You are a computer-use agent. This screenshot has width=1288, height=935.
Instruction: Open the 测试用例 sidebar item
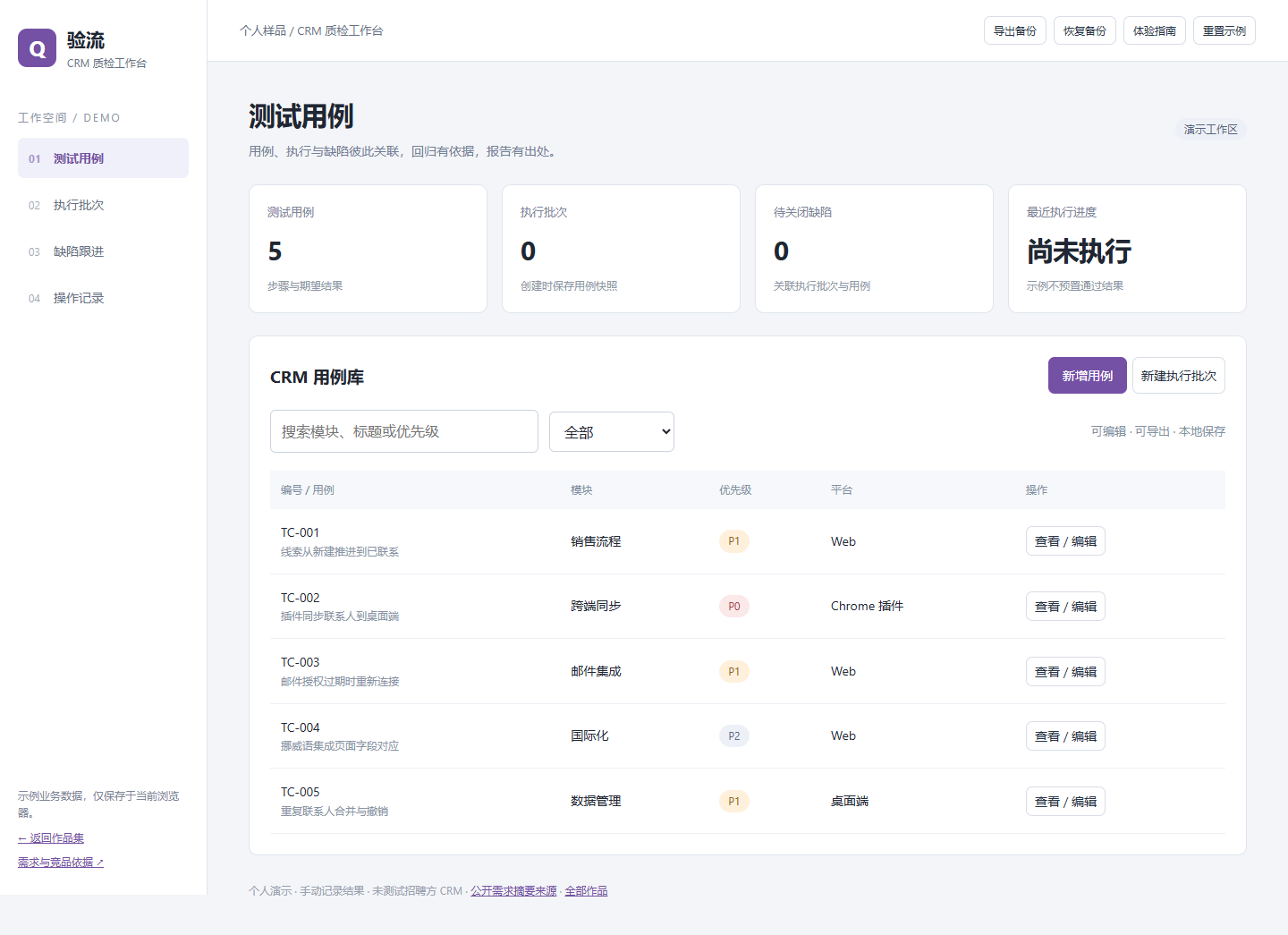coord(103,158)
